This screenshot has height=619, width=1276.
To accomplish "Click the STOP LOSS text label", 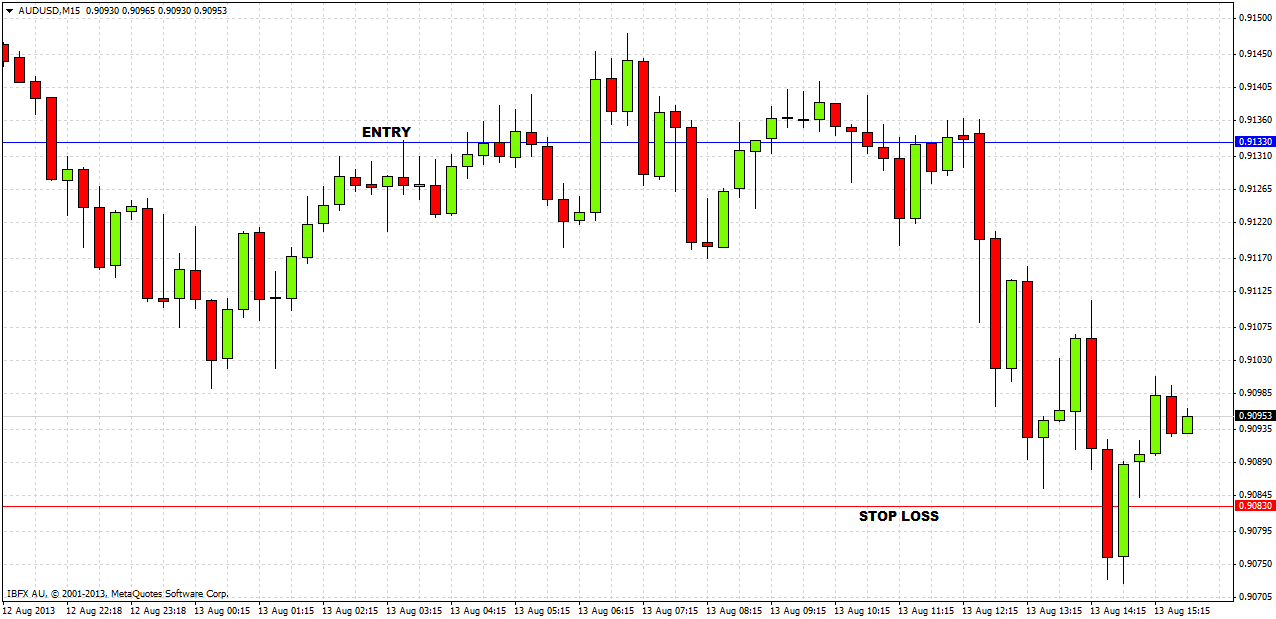I will (x=899, y=516).
